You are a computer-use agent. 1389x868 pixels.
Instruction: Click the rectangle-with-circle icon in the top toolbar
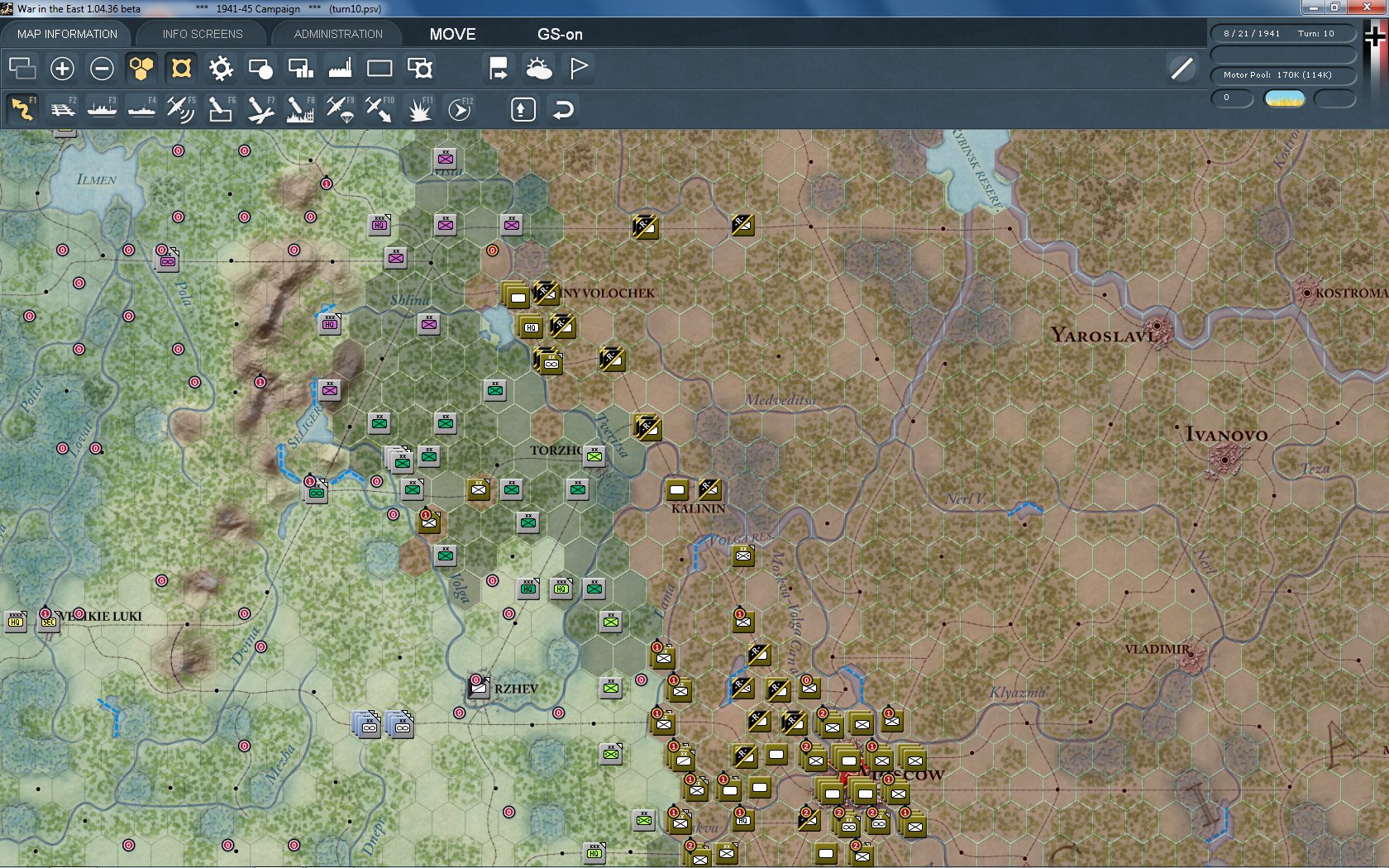pyautogui.click(x=260, y=68)
